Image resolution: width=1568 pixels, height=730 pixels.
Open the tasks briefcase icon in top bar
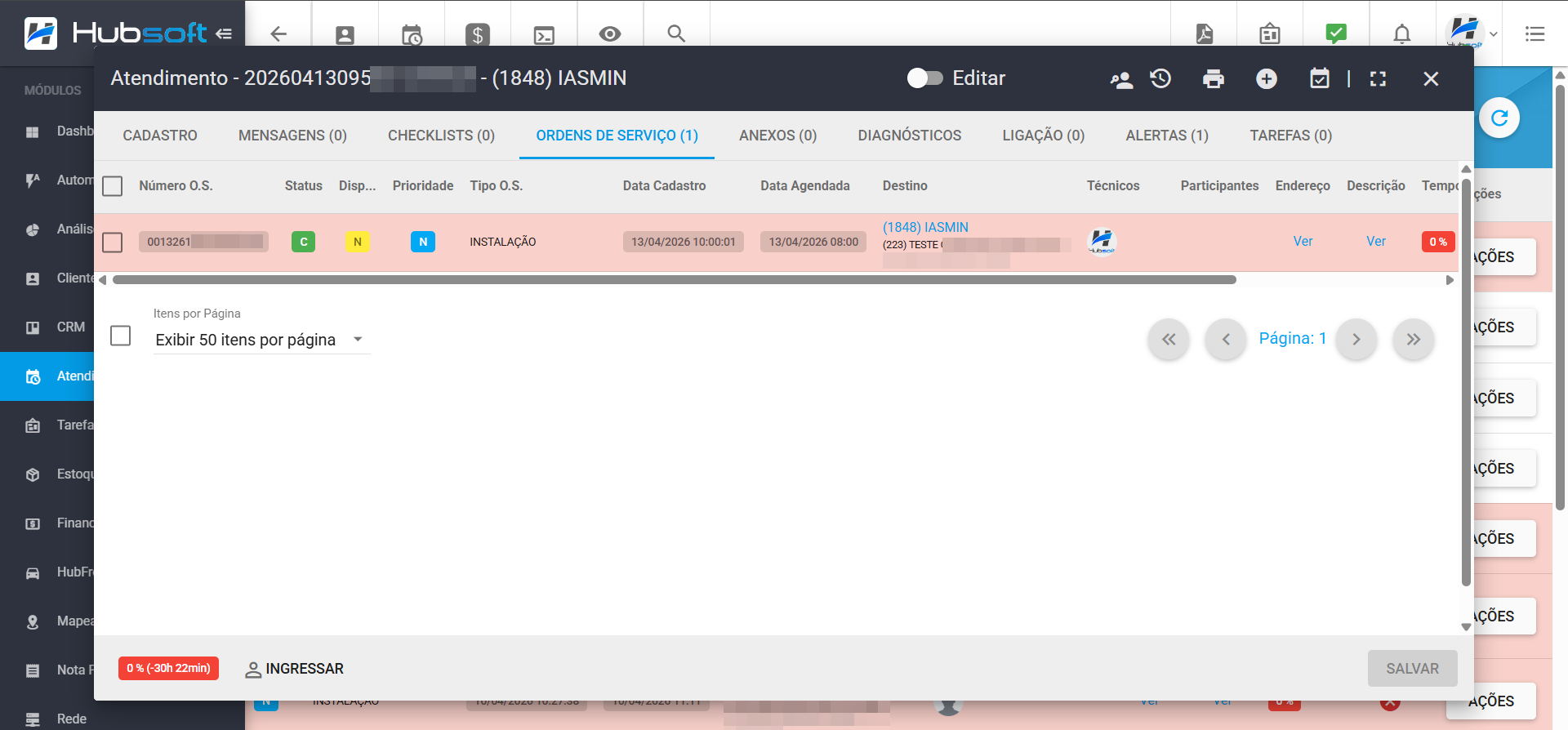pos(1270,33)
